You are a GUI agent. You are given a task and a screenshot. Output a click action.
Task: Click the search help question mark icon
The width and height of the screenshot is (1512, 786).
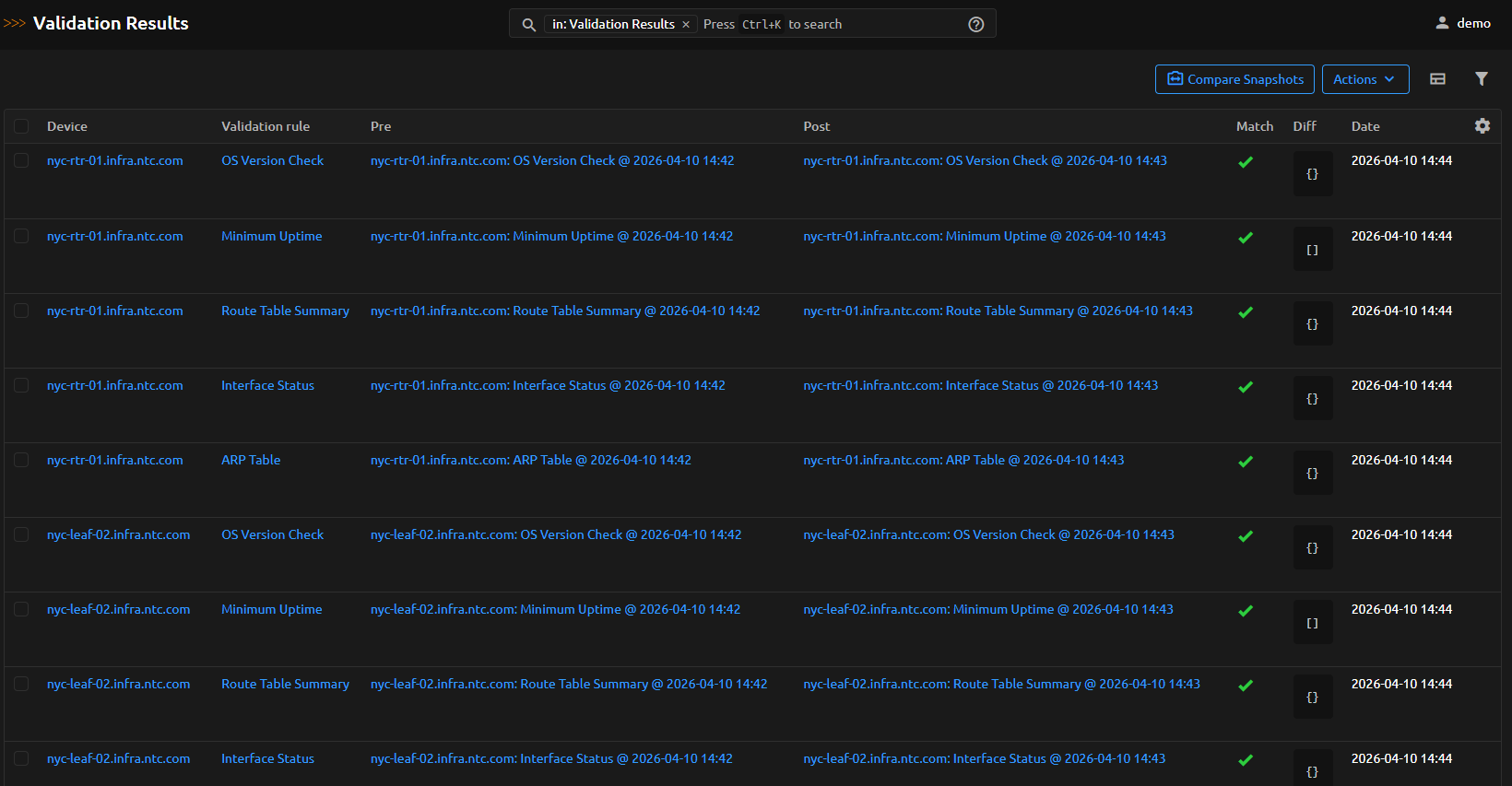click(x=975, y=24)
